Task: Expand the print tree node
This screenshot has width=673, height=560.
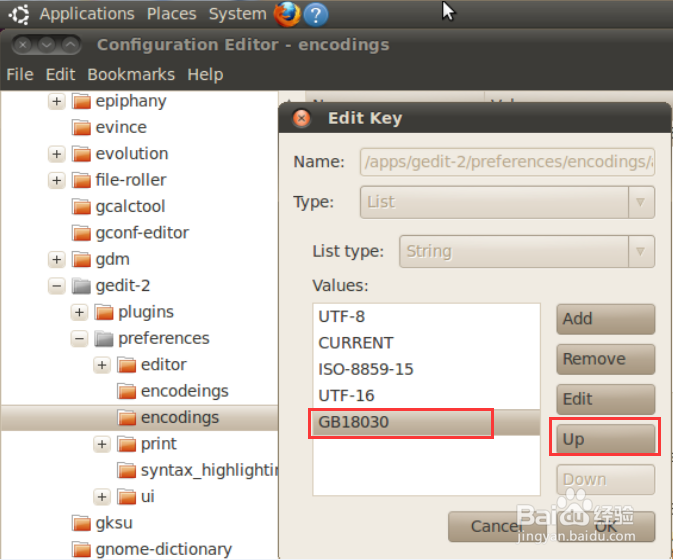Action: point(102,444)
